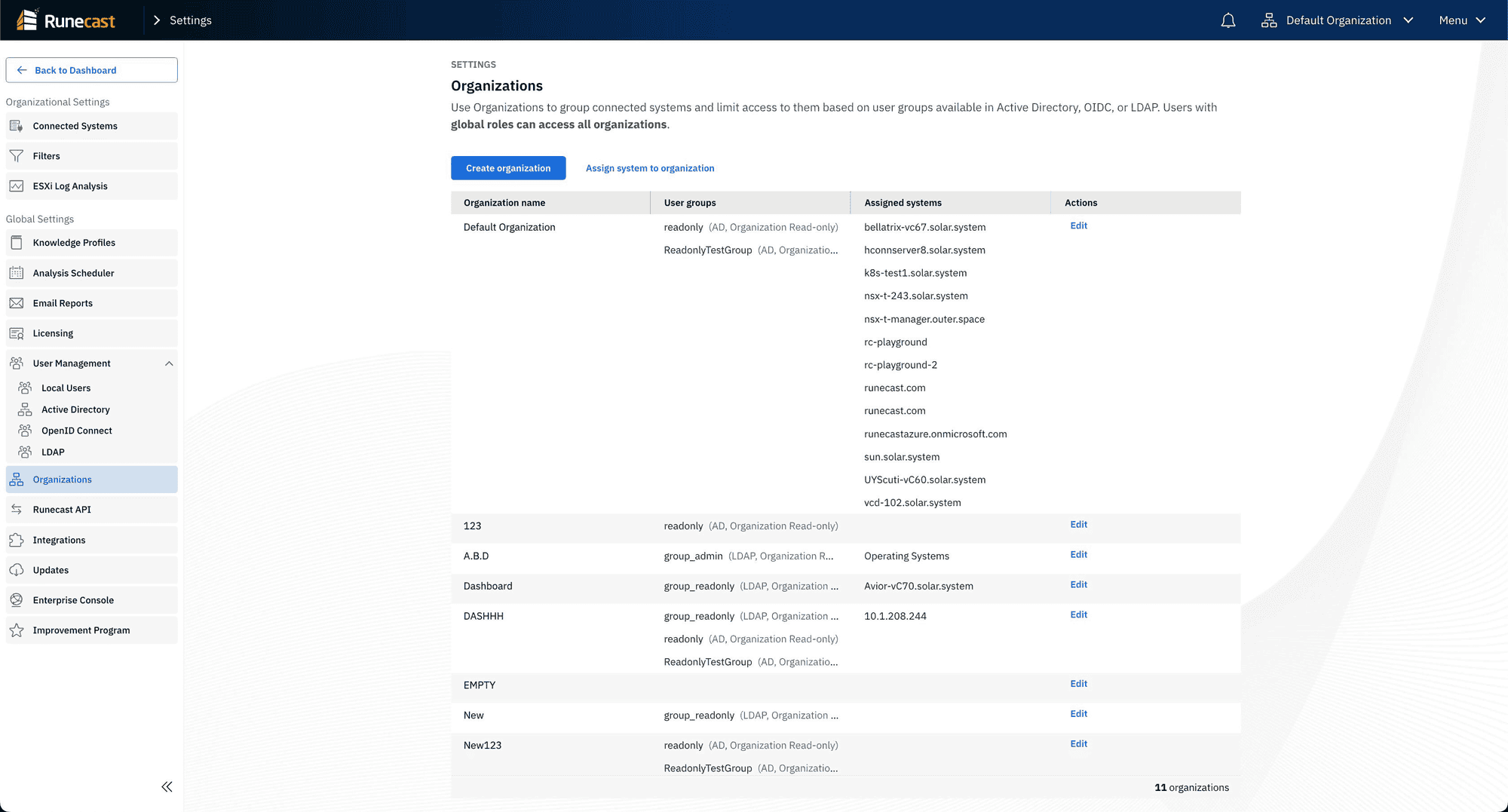Image resolution: width=1508 pixels, height=812 pixels.
Task: Click Settings in the breadcrumb
Action: (x=190, y=20)
